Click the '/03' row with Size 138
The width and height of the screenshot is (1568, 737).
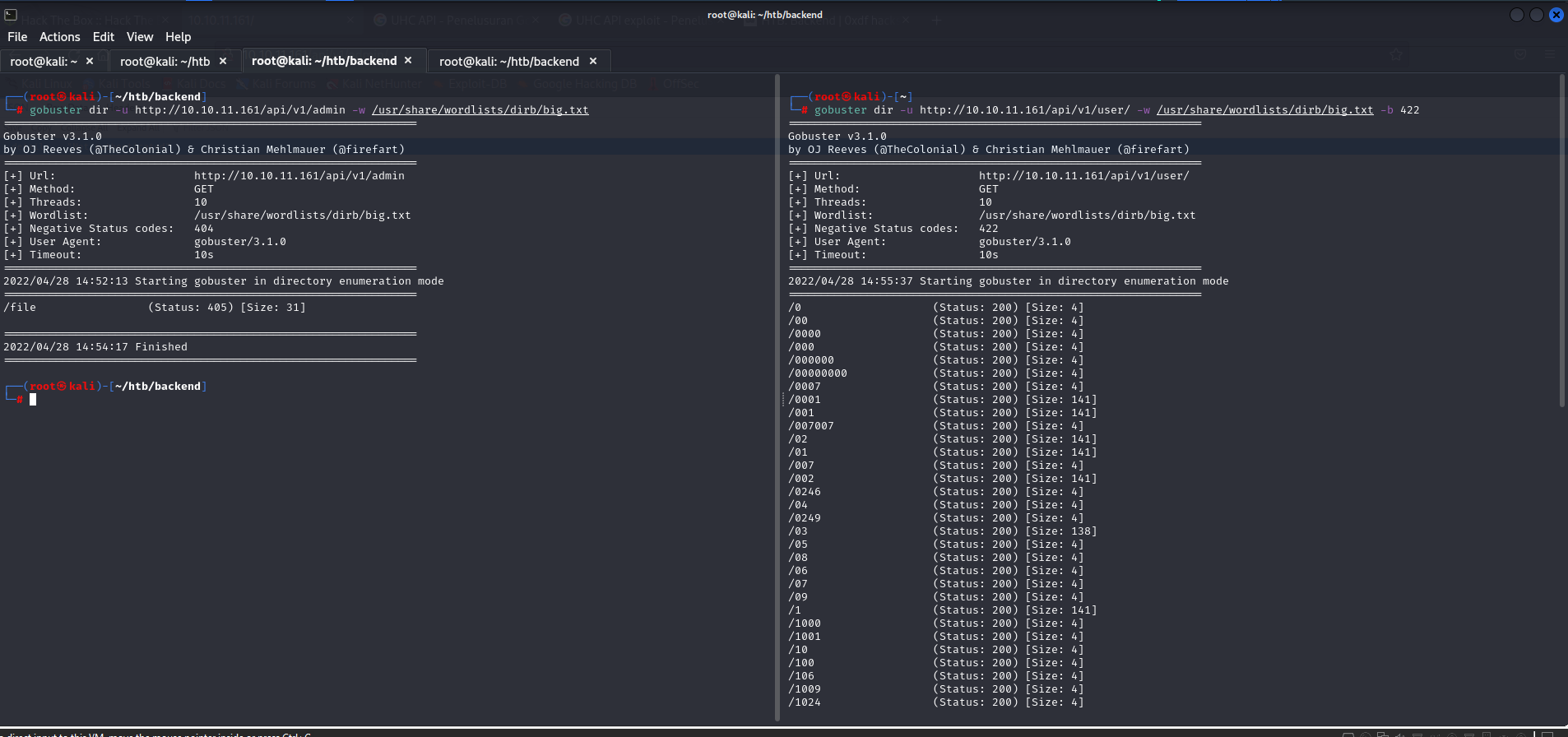point(943,531)
